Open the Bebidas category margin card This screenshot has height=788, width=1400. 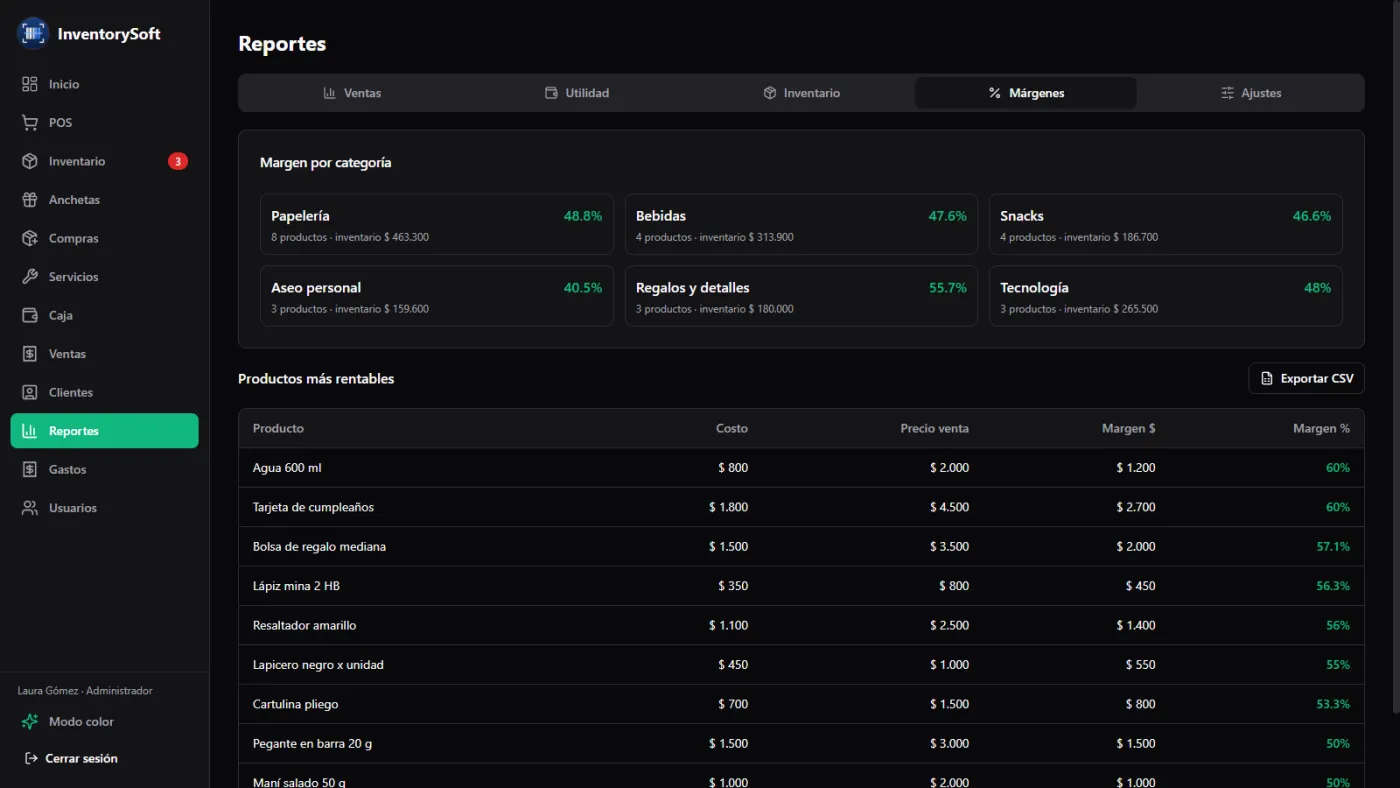tap(801, 225)
